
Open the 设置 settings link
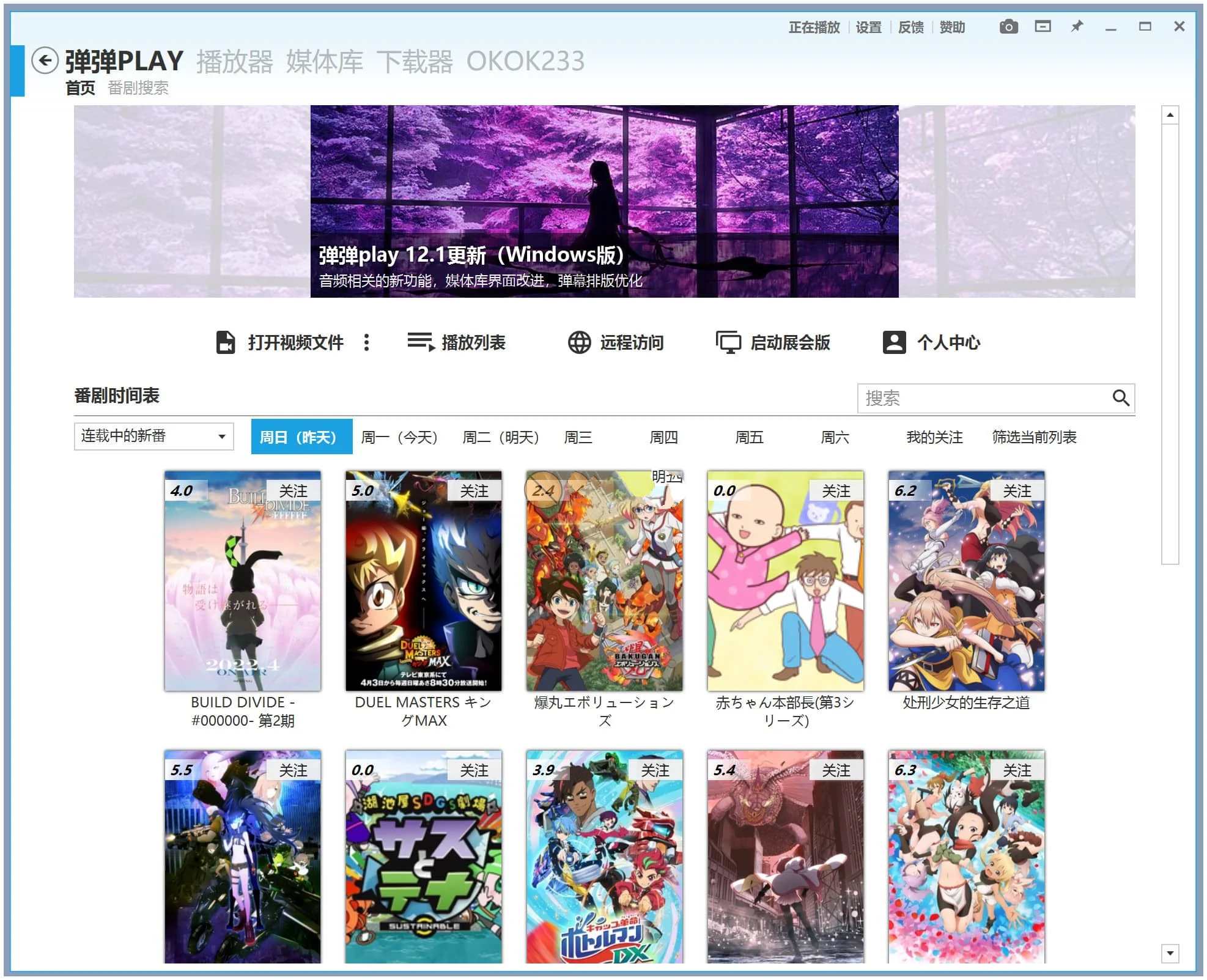(869, 27)
